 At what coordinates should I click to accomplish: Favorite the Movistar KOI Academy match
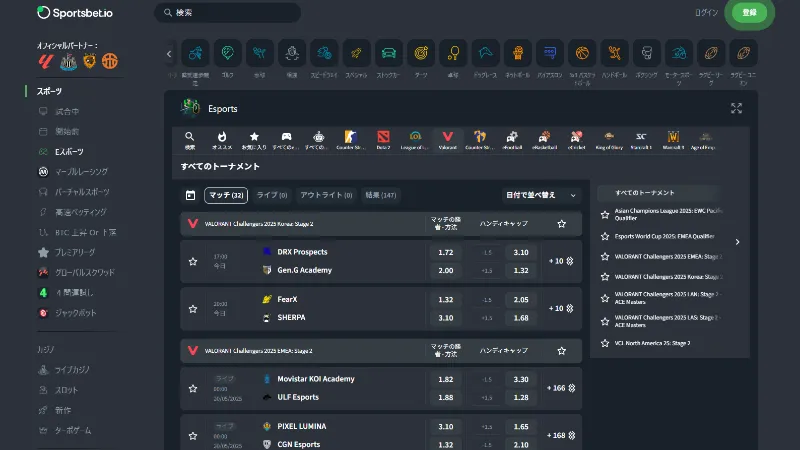[x=193, y=388]
